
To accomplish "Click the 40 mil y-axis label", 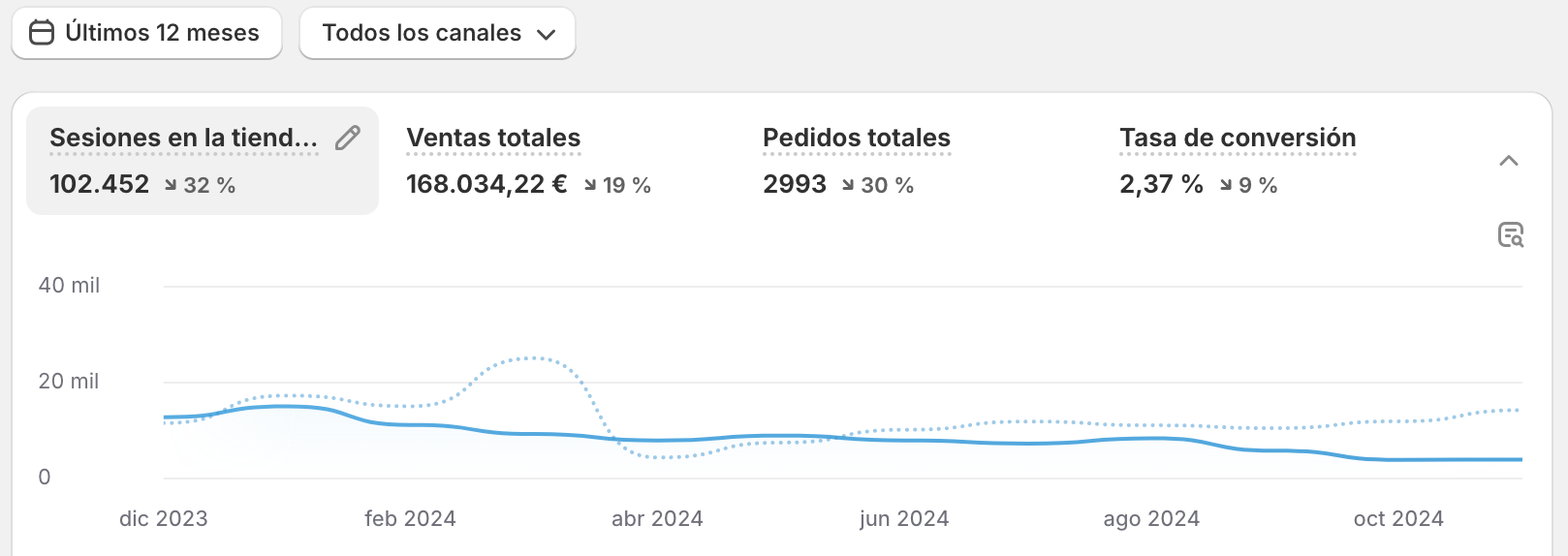I will pos(69,286).
